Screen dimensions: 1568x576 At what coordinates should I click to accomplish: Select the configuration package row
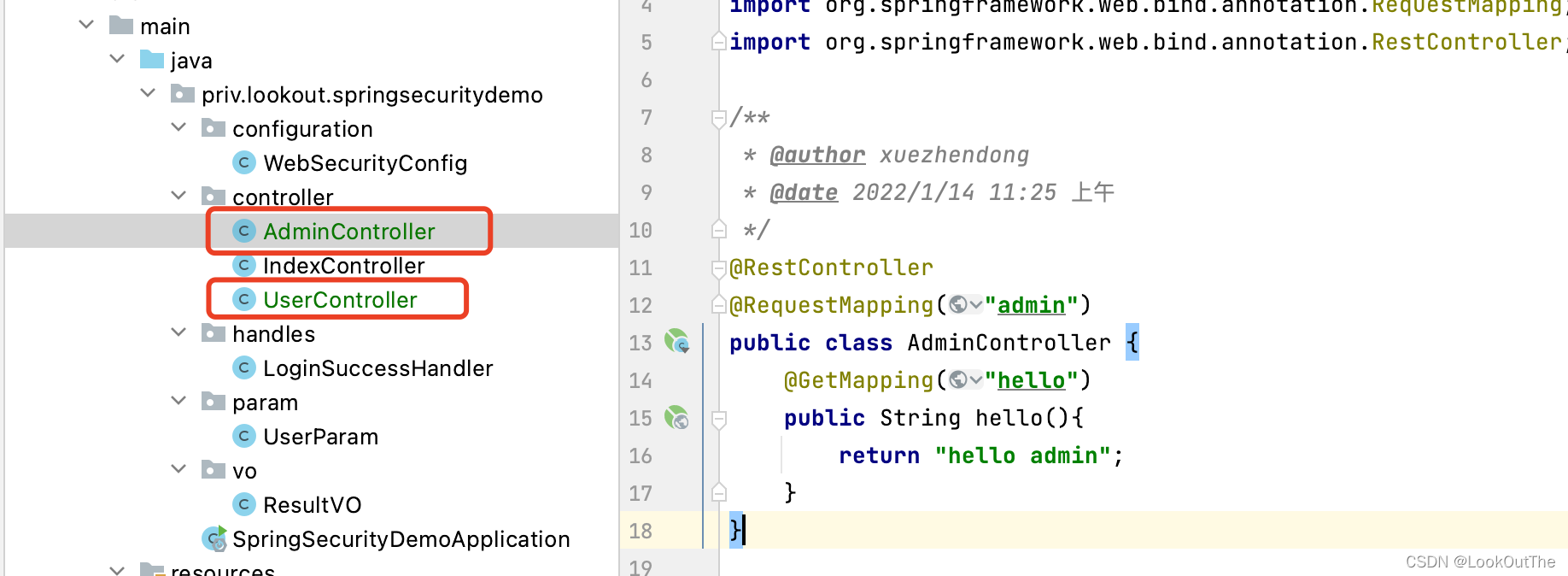(311, 128)
